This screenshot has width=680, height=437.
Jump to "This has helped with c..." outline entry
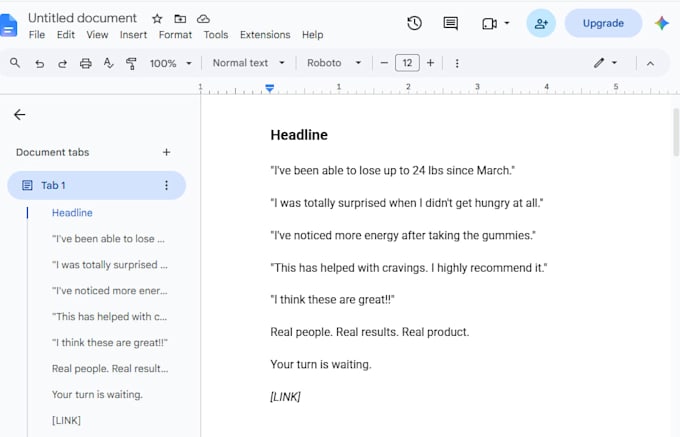(109, 317)
